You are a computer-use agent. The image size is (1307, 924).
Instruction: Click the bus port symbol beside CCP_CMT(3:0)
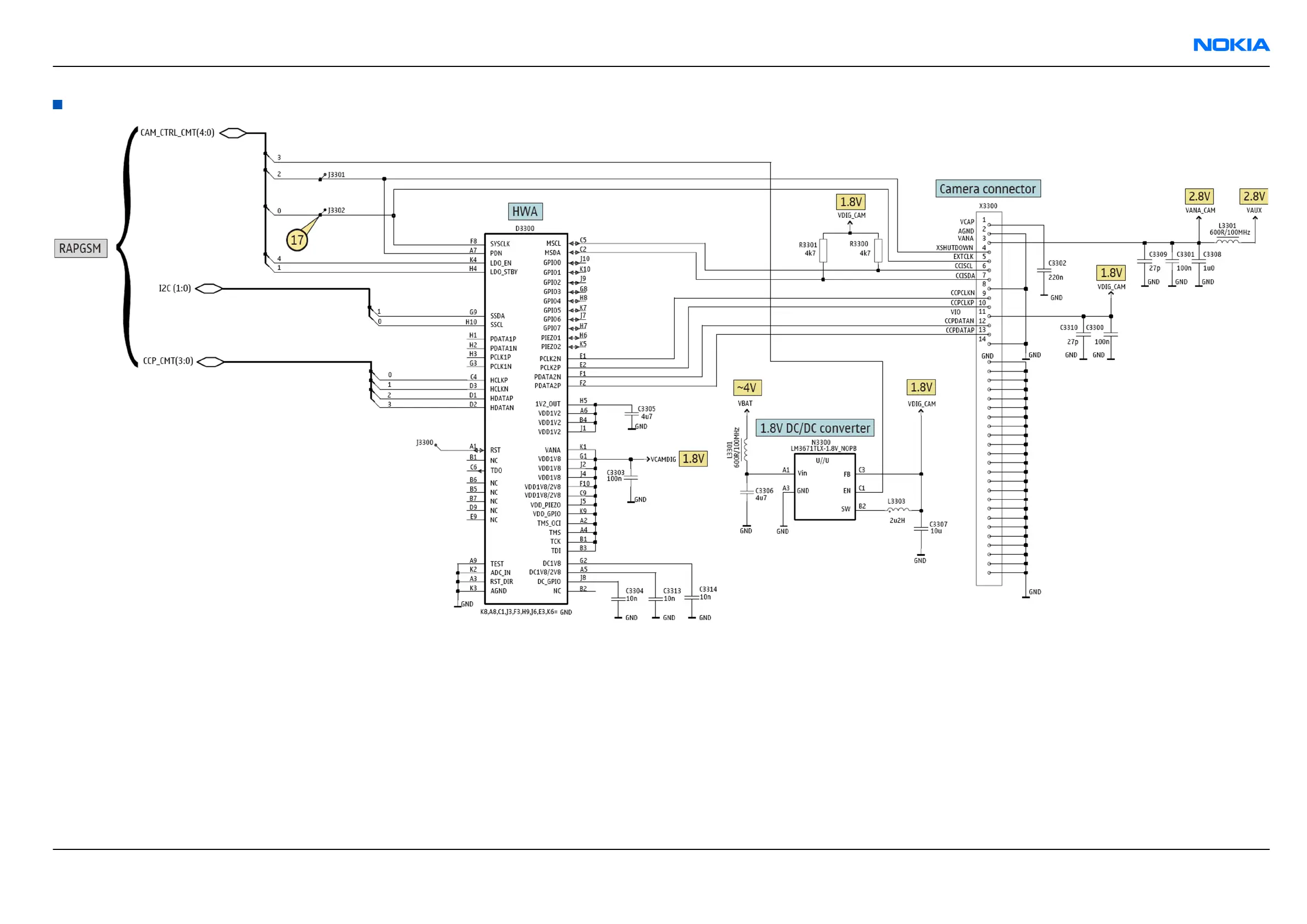click(x=210, y=362)
